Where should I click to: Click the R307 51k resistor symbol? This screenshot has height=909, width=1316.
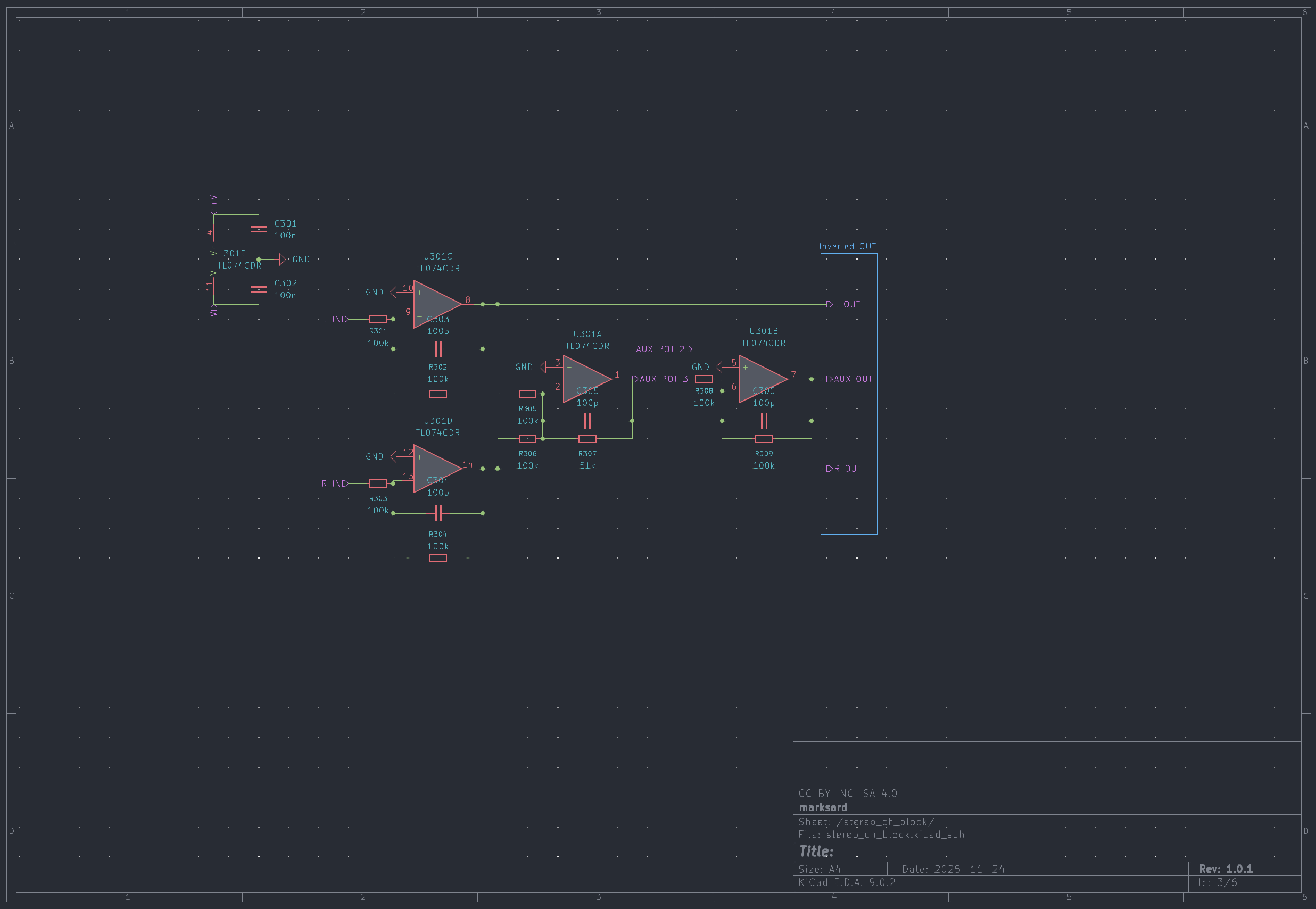tap(587, 439)
